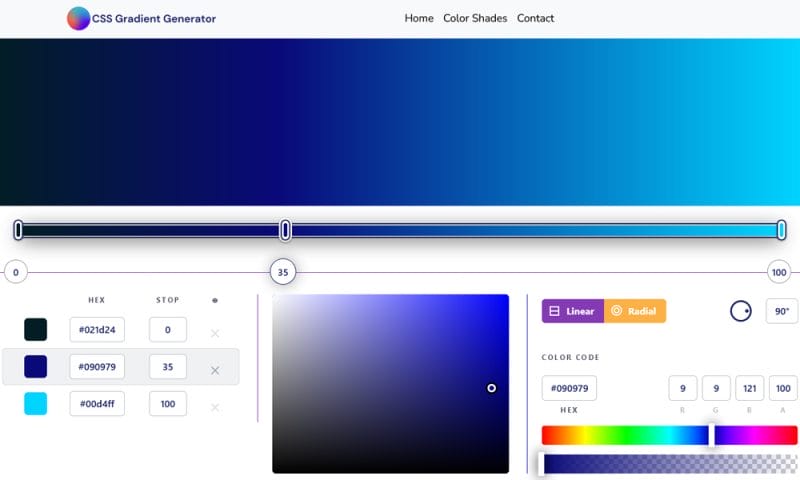Edit the #021d24 hex field

(x=97, y=330)
